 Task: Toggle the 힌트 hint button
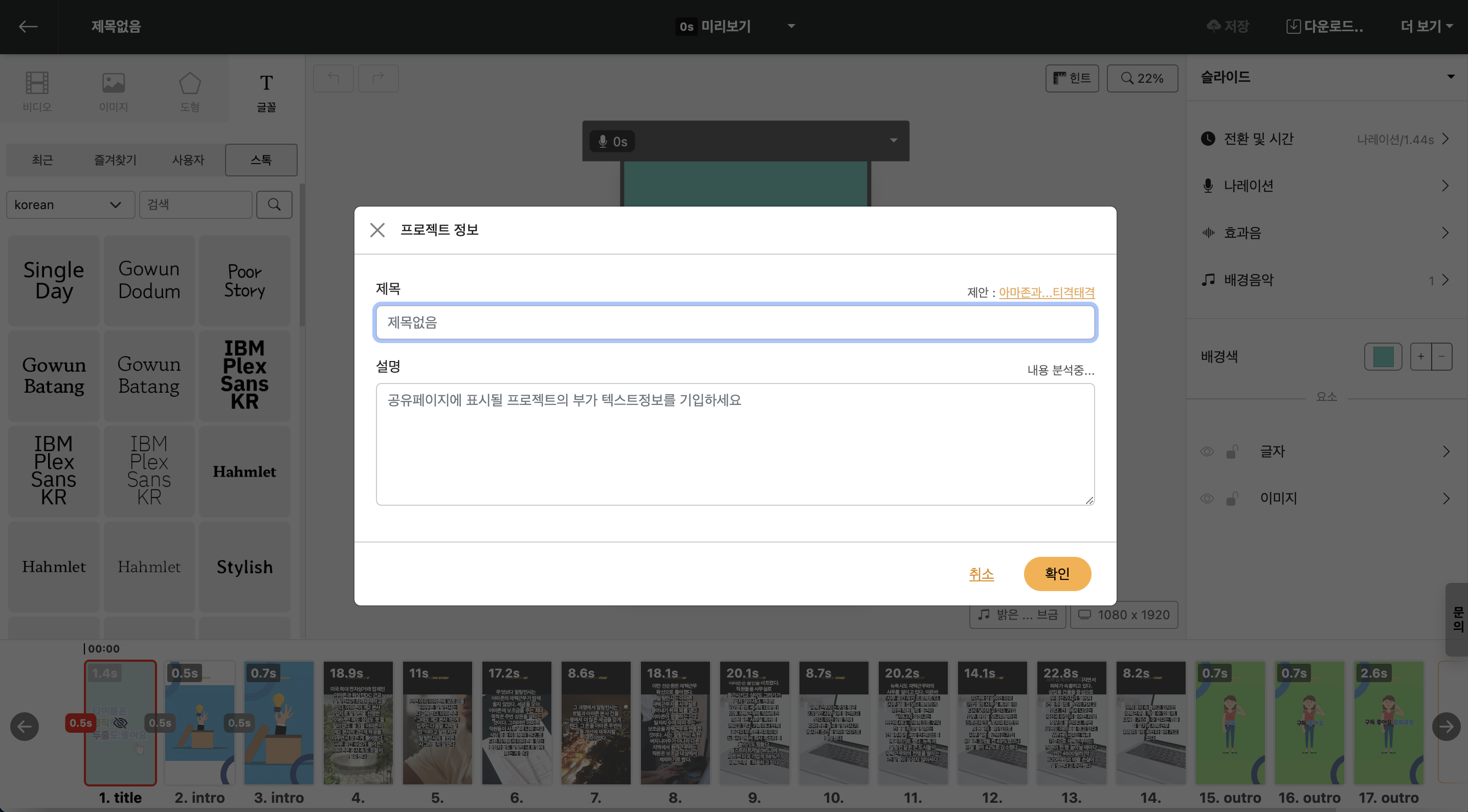click(1072, 78)
